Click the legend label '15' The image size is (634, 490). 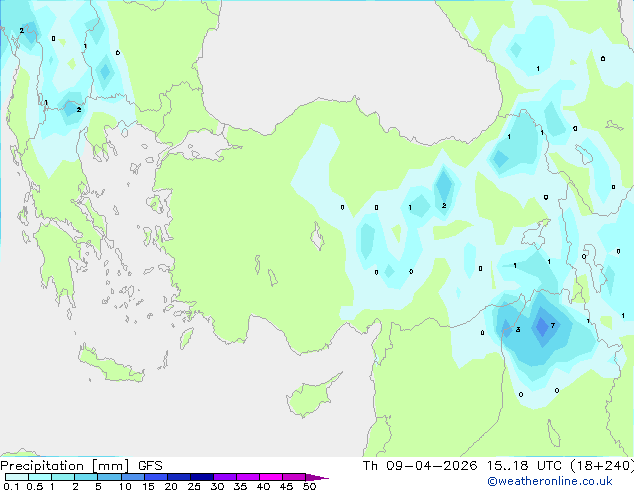click(x=148, y=486)
